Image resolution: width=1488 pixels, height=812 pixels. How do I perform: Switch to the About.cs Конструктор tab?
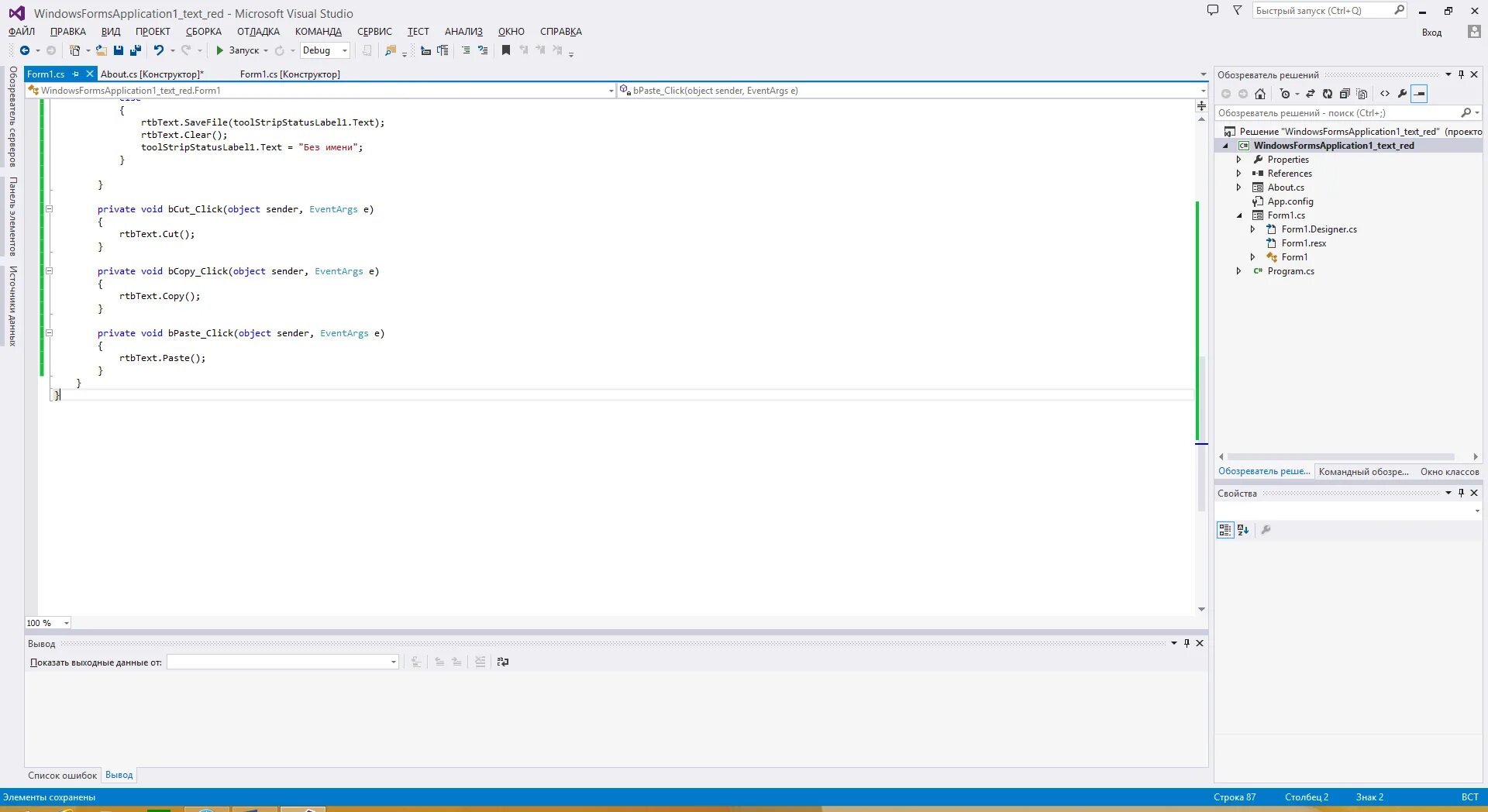152,74
